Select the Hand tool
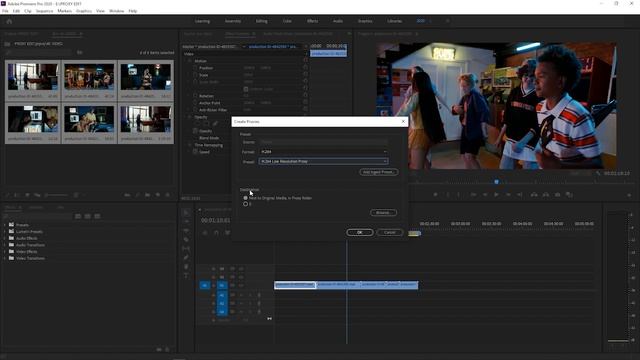The height and width of the screenshot is (360, 640). click(186, 267)
